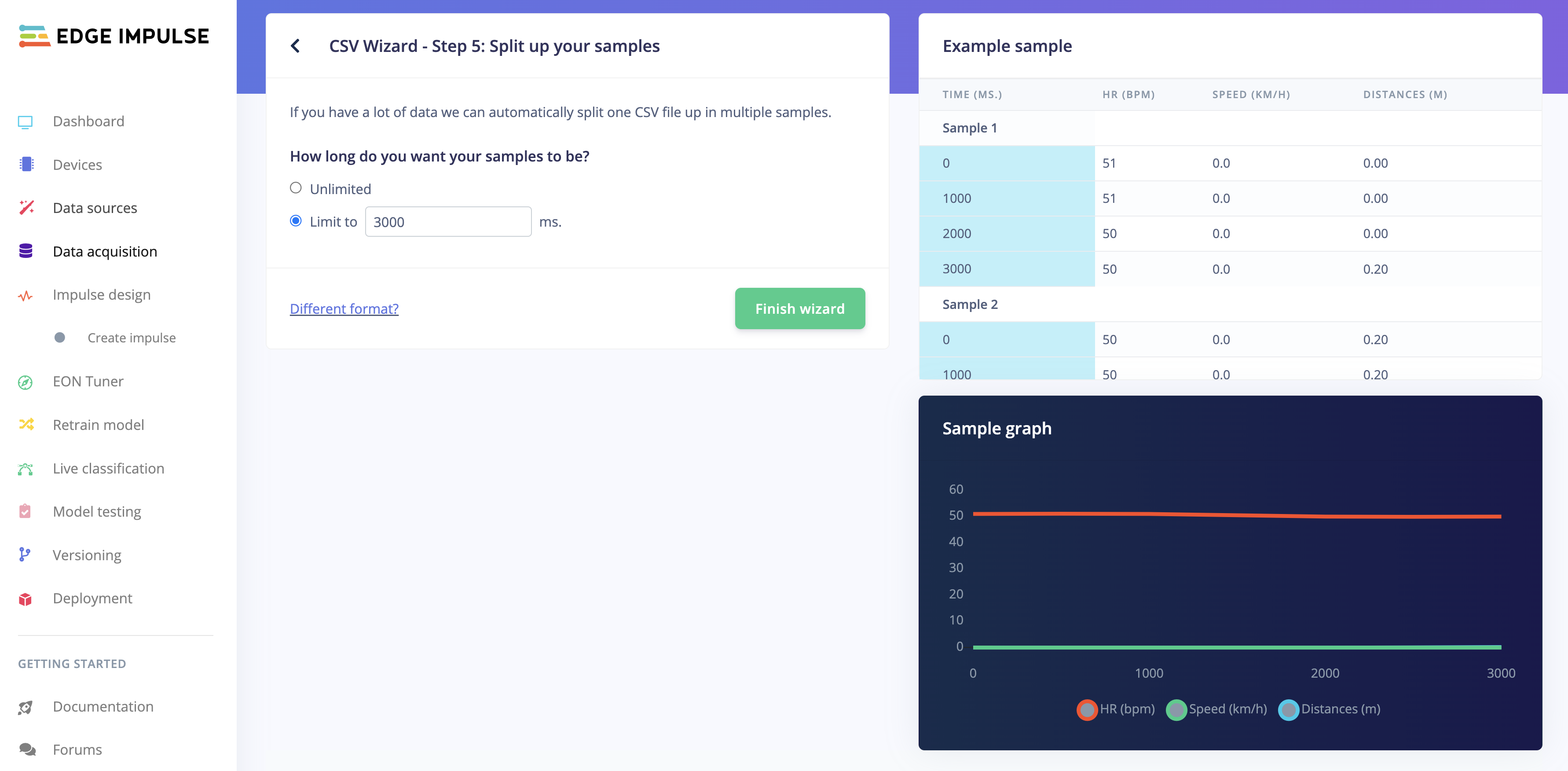1568x771 pixels.
Task: Click the Devices chip icon
Action: [26, 165]
